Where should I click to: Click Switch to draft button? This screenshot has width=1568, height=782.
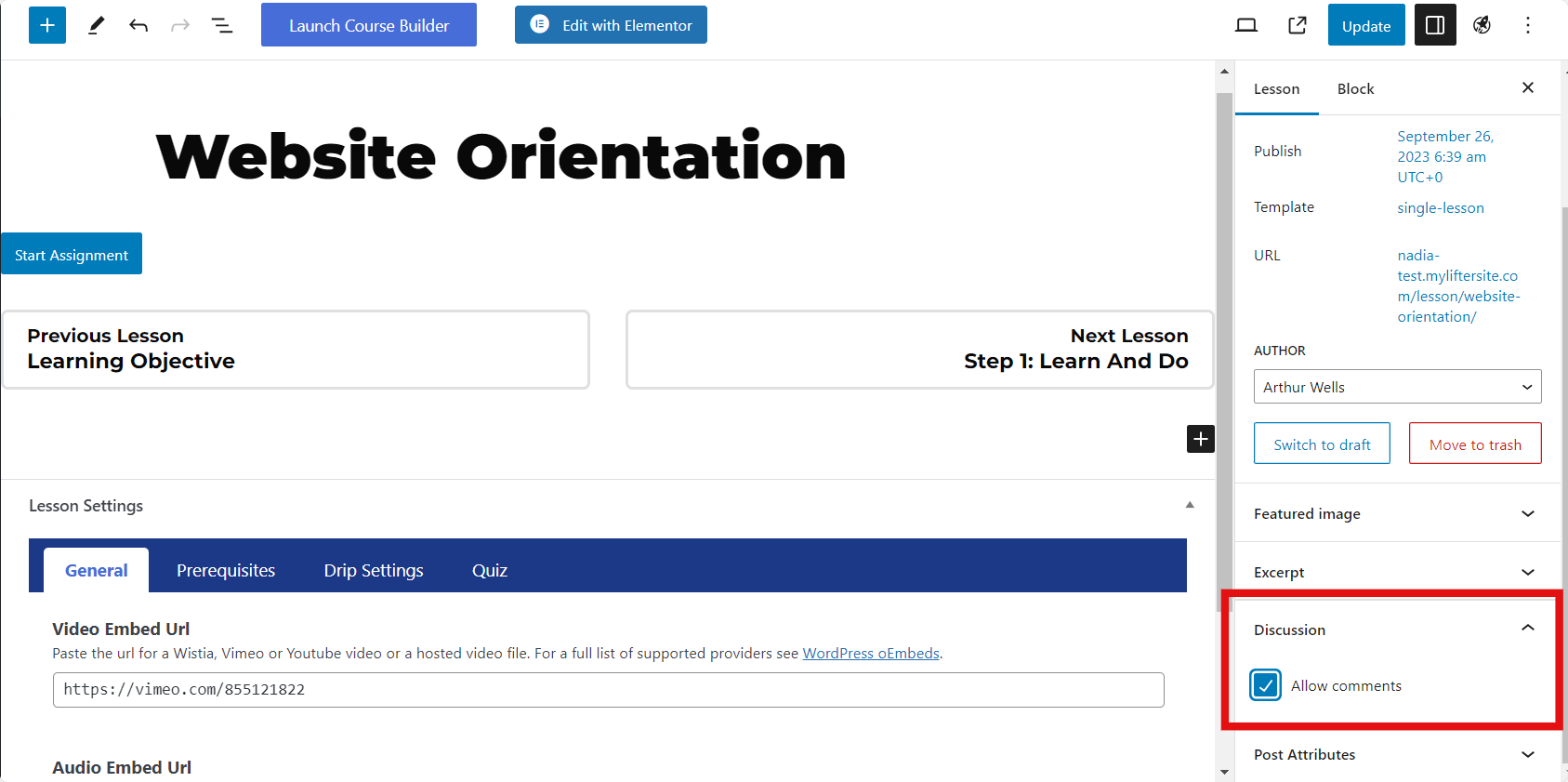[x=1322, y=444]
